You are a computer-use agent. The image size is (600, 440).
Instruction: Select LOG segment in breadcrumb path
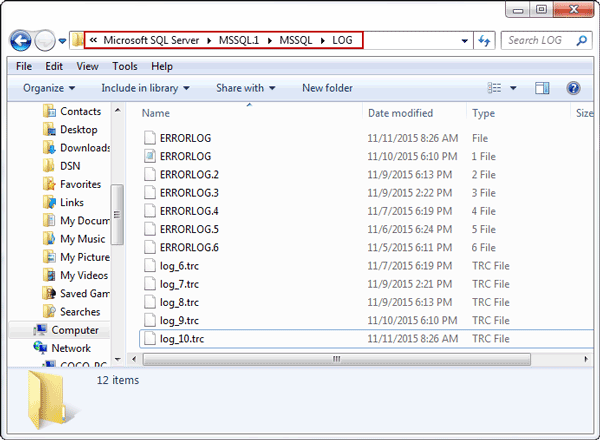click(342, 40)
